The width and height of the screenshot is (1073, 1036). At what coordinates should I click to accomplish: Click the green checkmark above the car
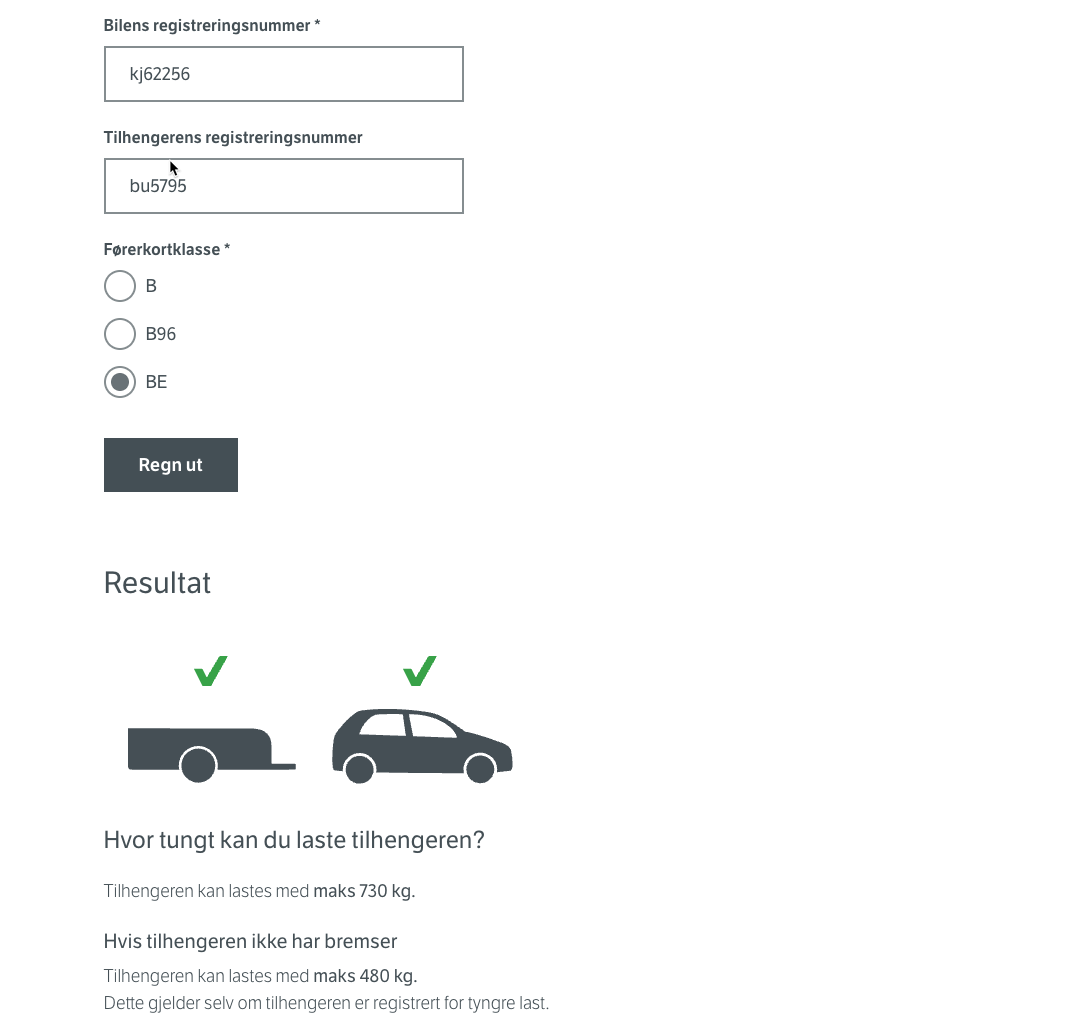coord(419,671)
